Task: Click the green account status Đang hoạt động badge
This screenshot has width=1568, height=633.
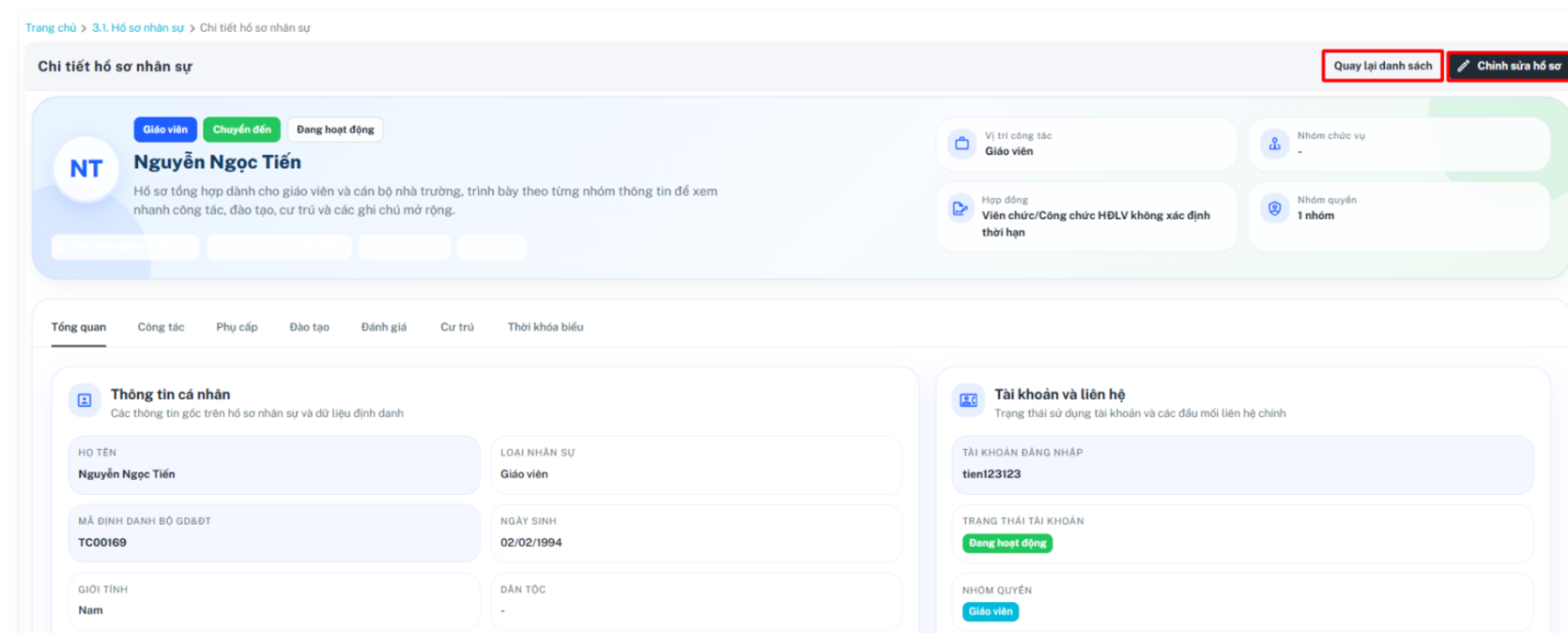Action: coord(1007,543)
